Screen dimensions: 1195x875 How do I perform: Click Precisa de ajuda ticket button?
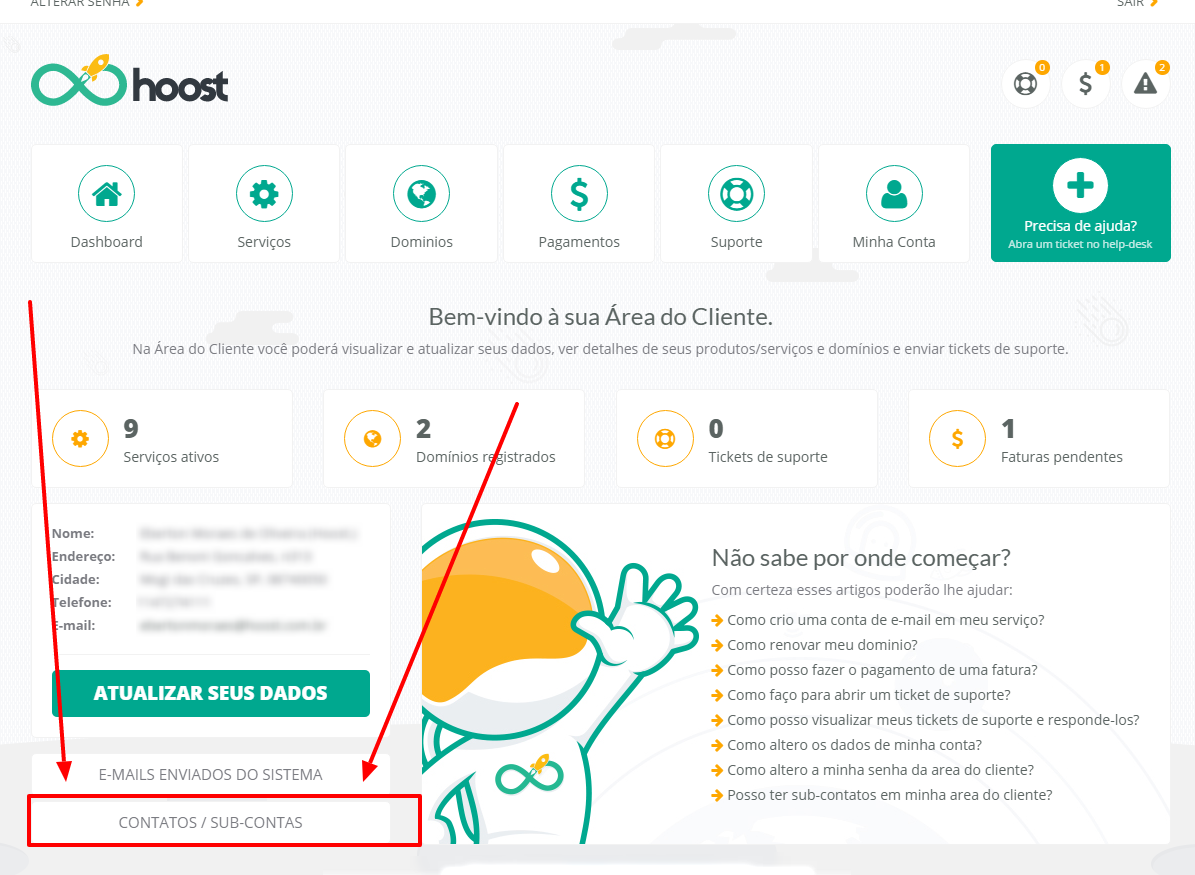[x=1081, y=203]
